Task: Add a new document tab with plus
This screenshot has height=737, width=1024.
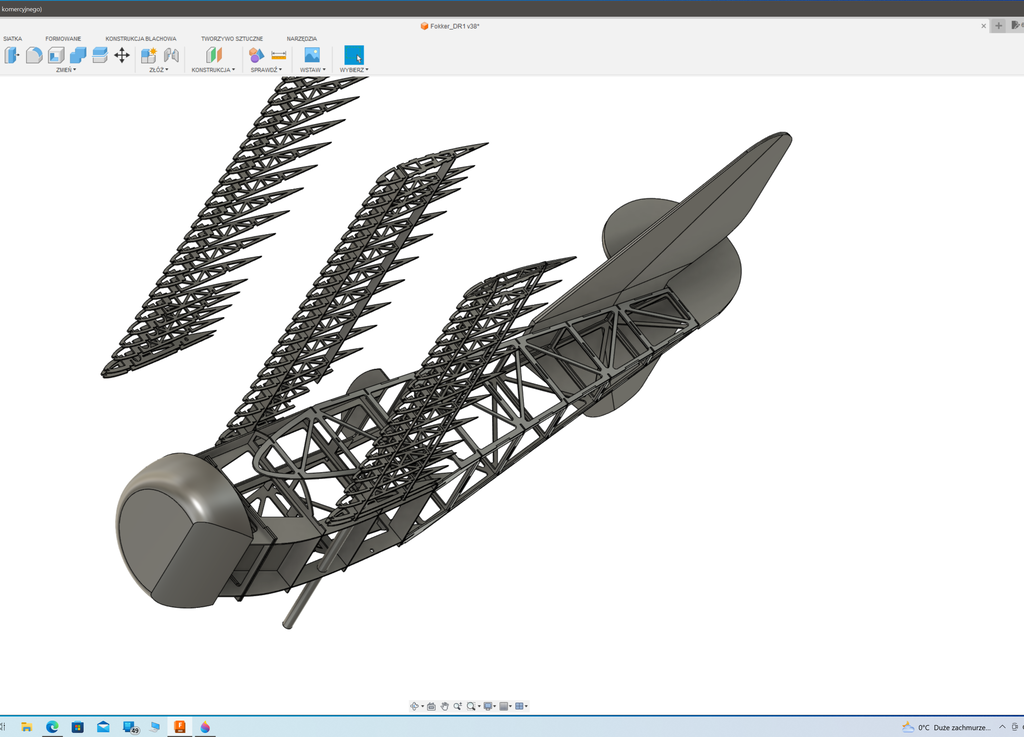Action: 998,26
